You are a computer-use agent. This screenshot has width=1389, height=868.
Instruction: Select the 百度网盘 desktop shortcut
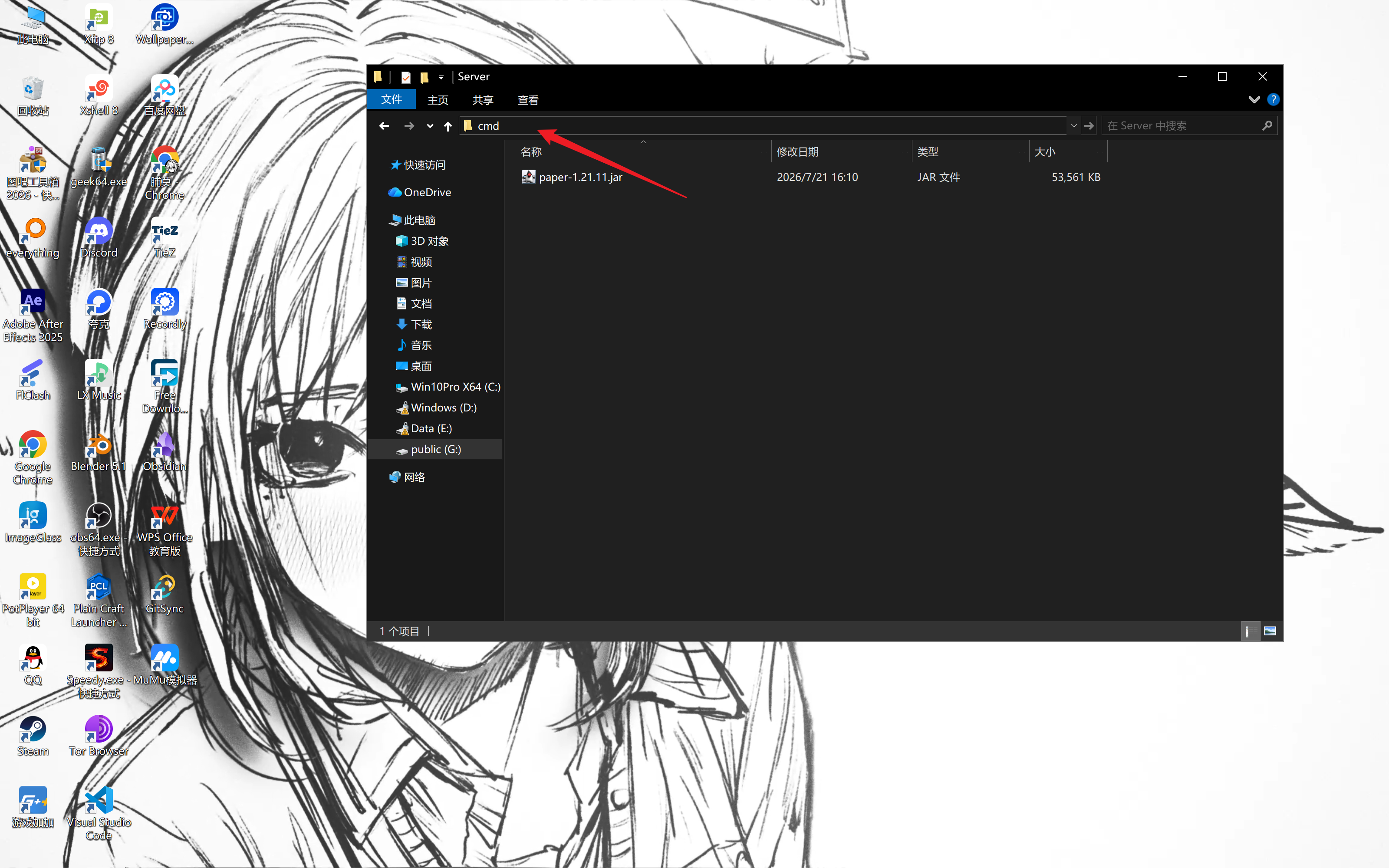(x=165, y=96)
